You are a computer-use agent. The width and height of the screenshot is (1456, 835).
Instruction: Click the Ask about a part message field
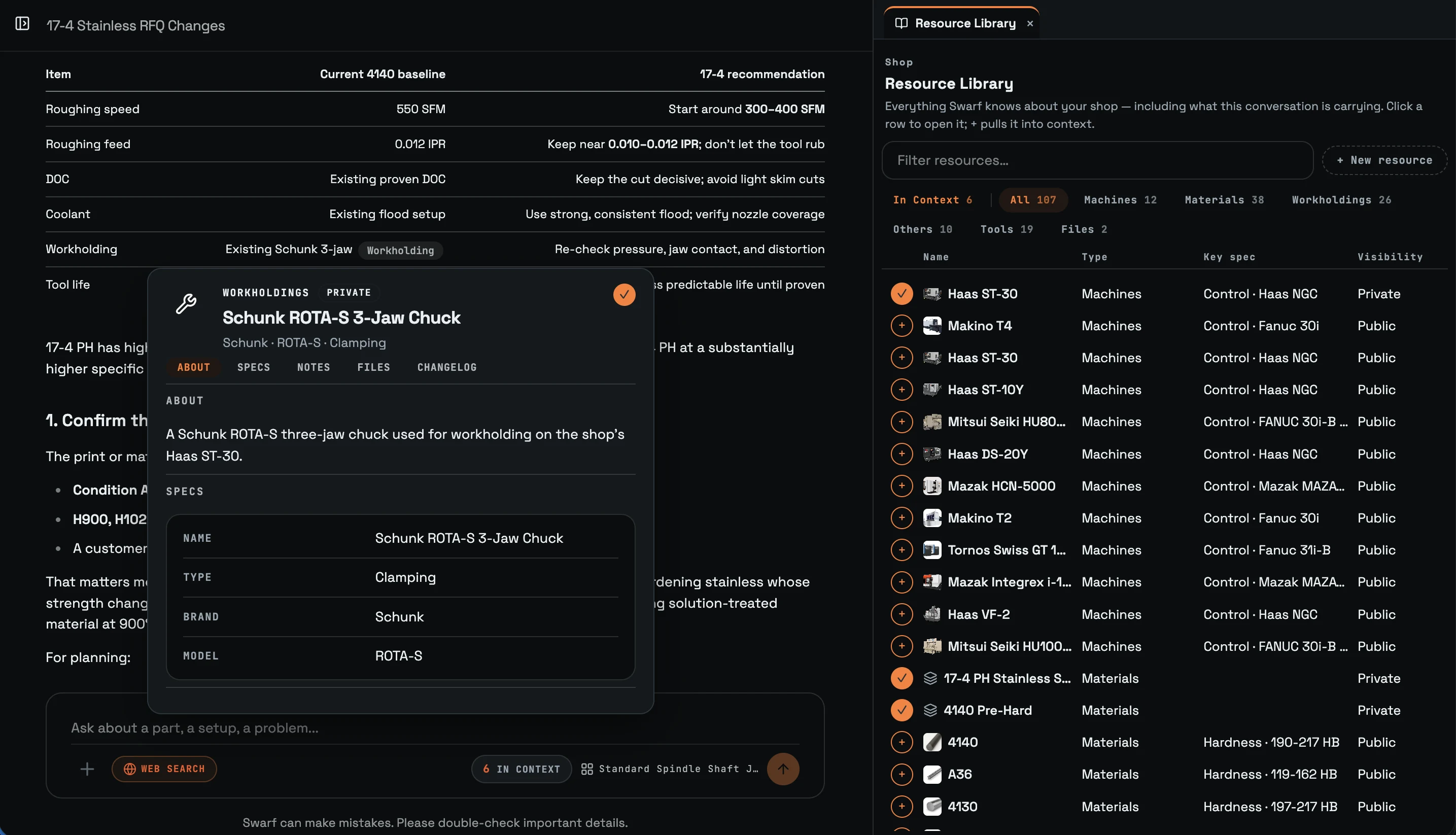click(x=435, y=728)
